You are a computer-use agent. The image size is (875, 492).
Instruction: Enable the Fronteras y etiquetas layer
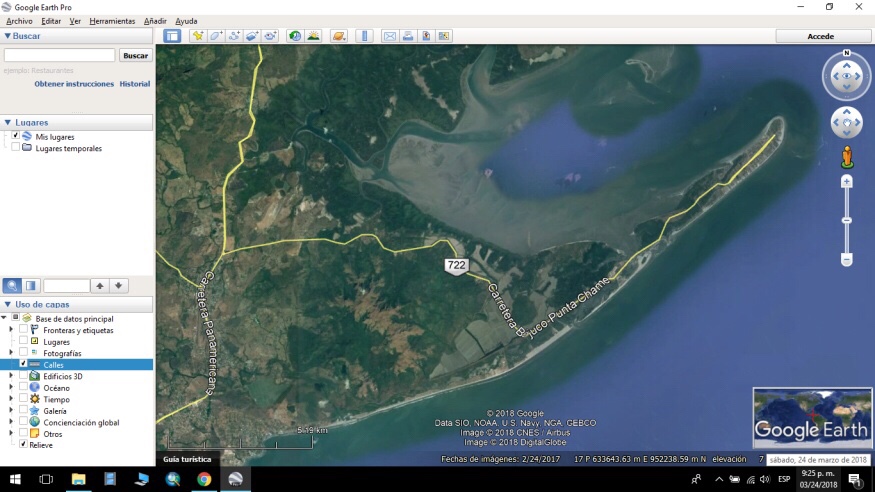[x=24, y=330]
